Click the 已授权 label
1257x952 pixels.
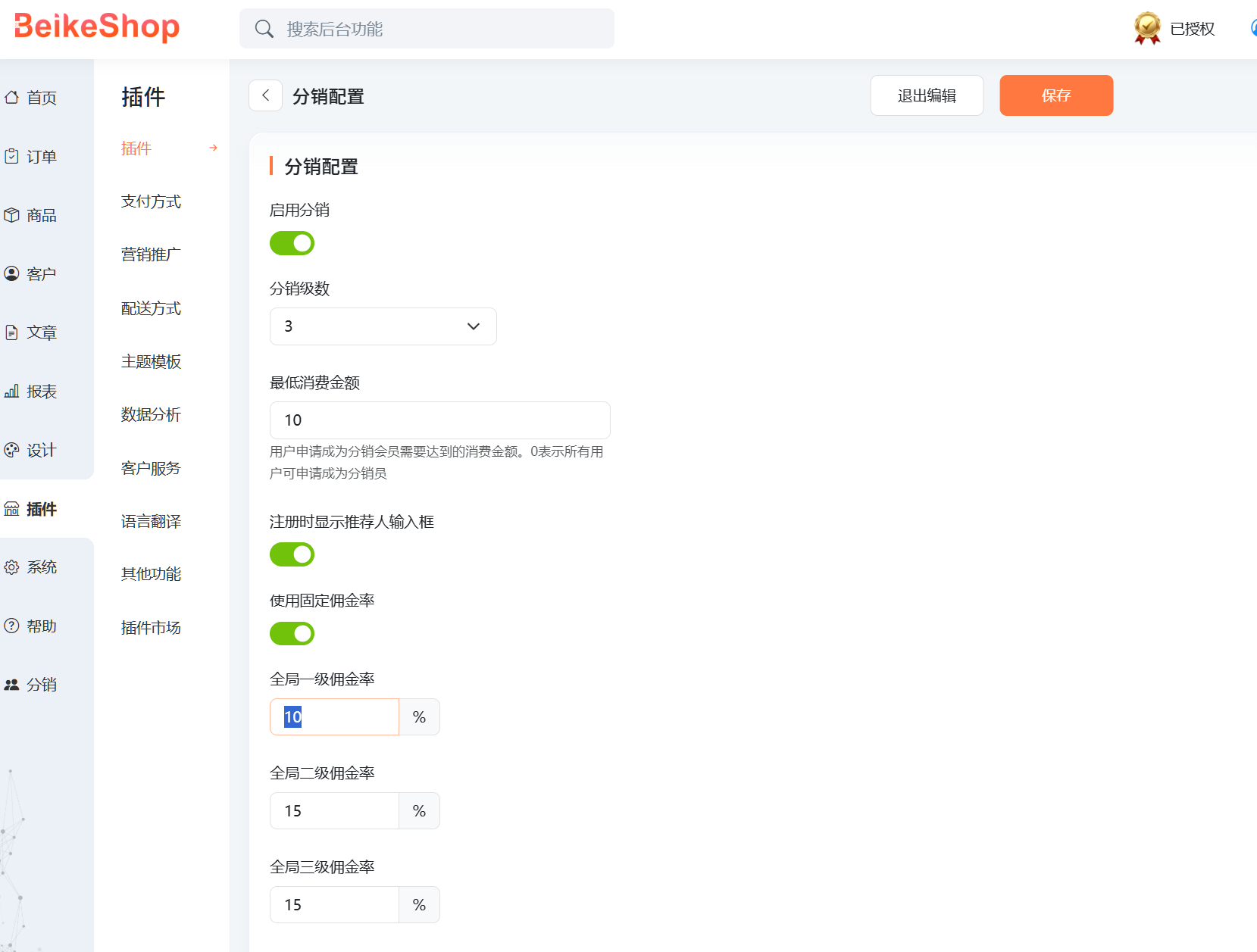pyautogui.click(x=1192, y=29)
